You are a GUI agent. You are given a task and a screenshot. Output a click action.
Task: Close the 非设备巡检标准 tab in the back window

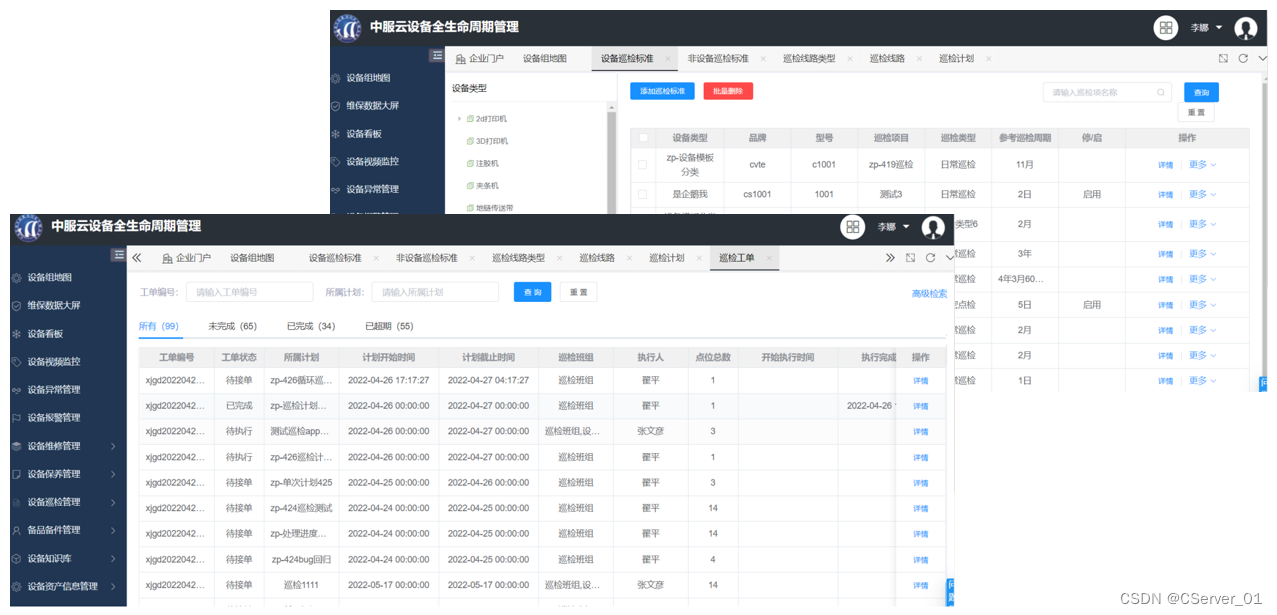763,59
